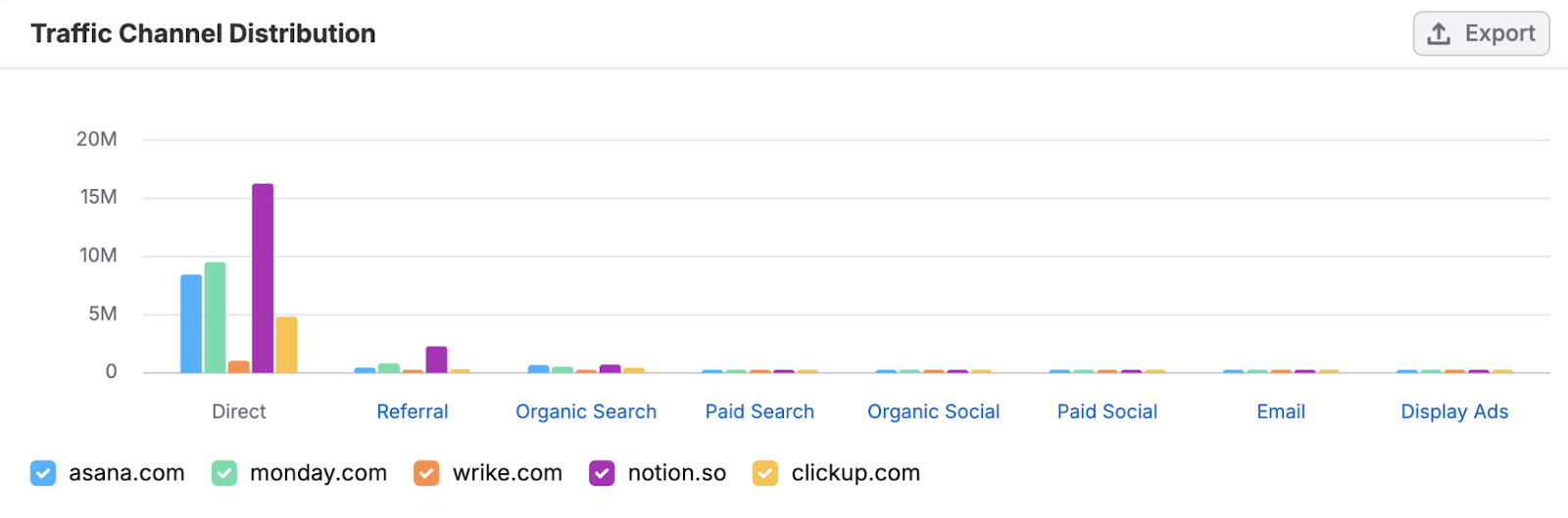Click the blue asana.com Direct bar
The width and height of the screenshot is (1568, 518).
[x=191, y=324]
